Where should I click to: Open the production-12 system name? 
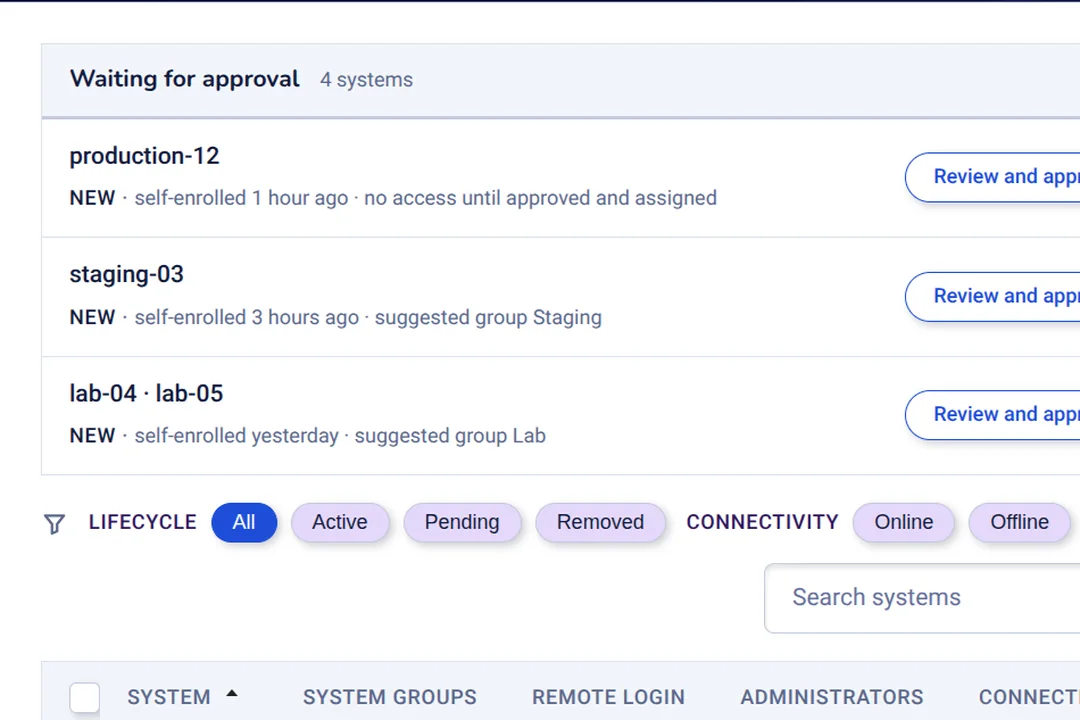[144, 156]
